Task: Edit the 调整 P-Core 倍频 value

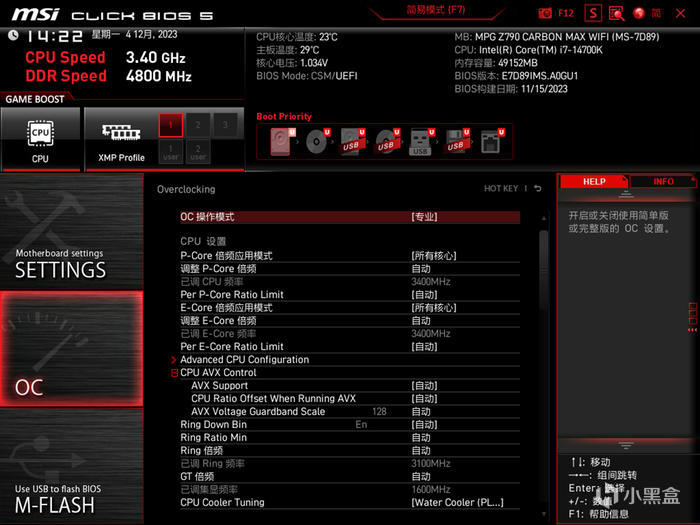Action: (350, 269)
